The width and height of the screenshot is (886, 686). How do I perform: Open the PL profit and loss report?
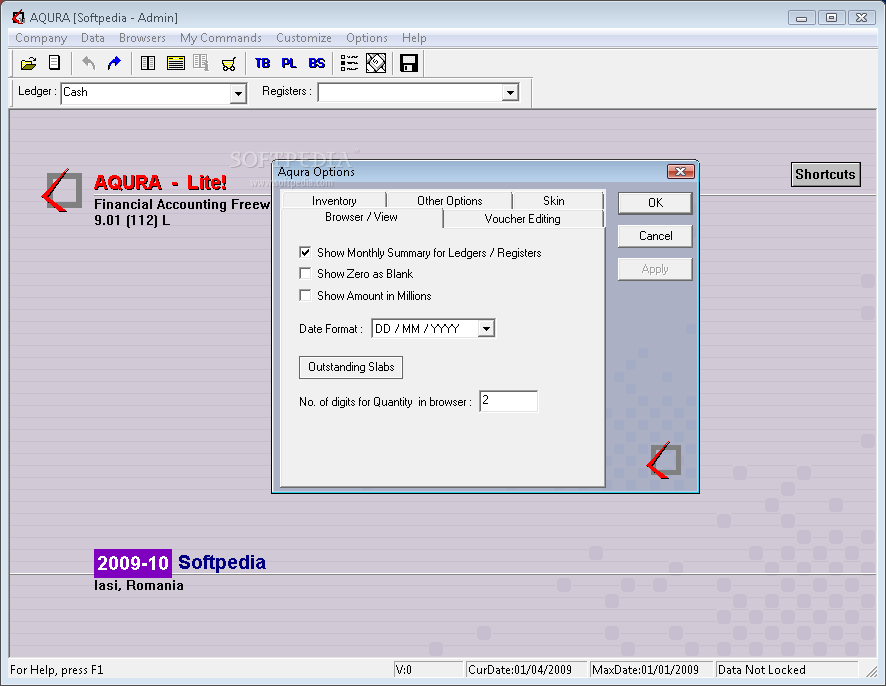point(289,63)
